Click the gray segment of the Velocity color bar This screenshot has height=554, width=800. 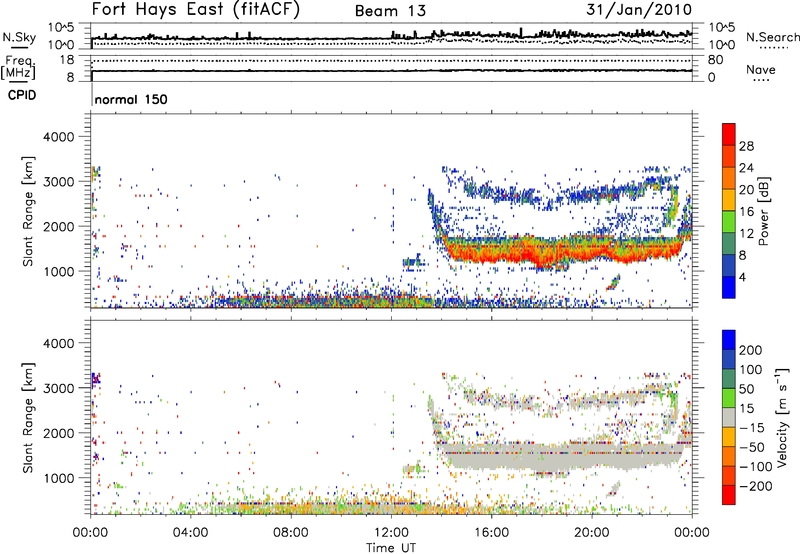(729, 417)
